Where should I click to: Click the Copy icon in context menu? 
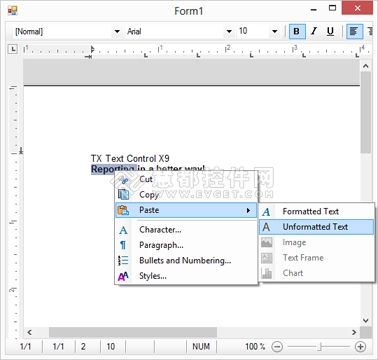(x=124, y=195)
